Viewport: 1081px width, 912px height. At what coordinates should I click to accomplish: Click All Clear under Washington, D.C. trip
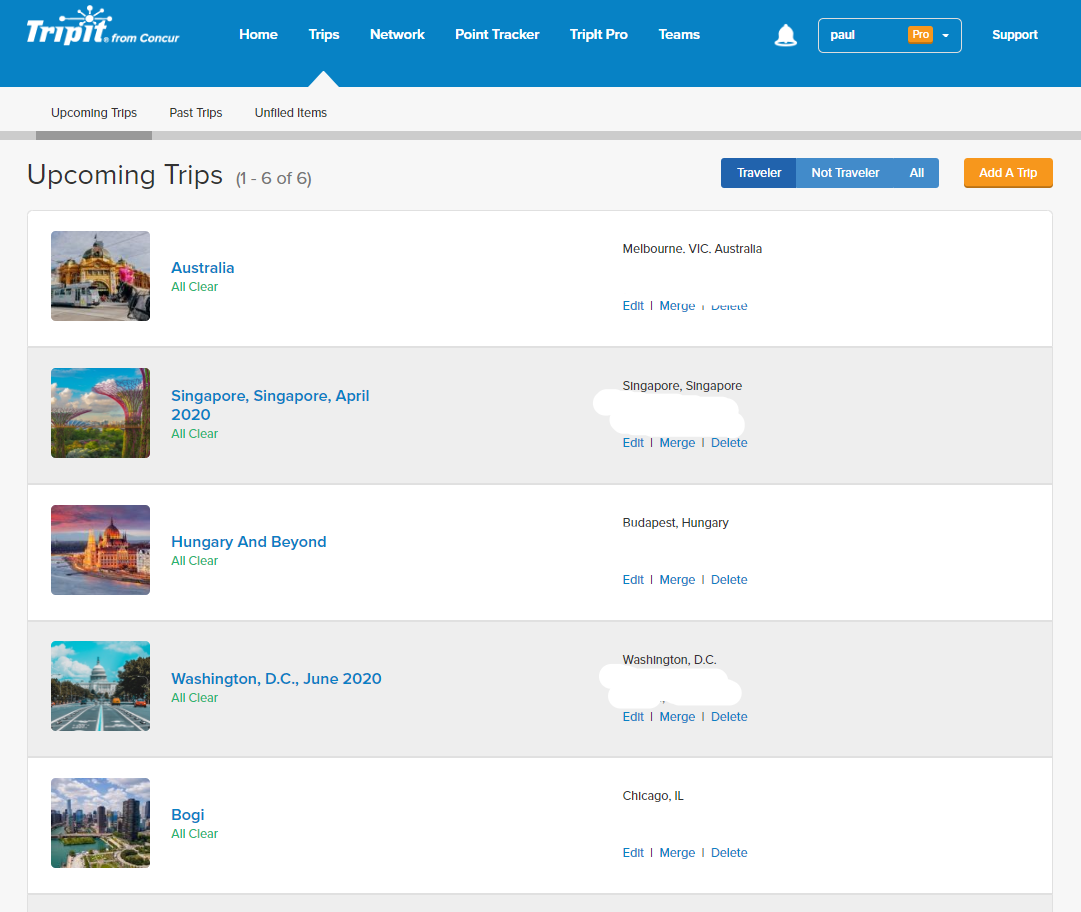click(194, 698)
